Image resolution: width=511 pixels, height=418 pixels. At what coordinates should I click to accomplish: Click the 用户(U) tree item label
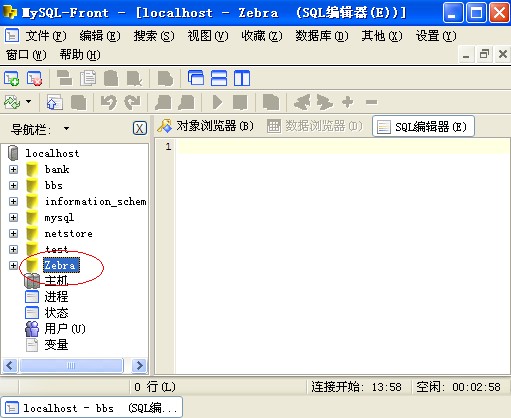pos(65,329)
